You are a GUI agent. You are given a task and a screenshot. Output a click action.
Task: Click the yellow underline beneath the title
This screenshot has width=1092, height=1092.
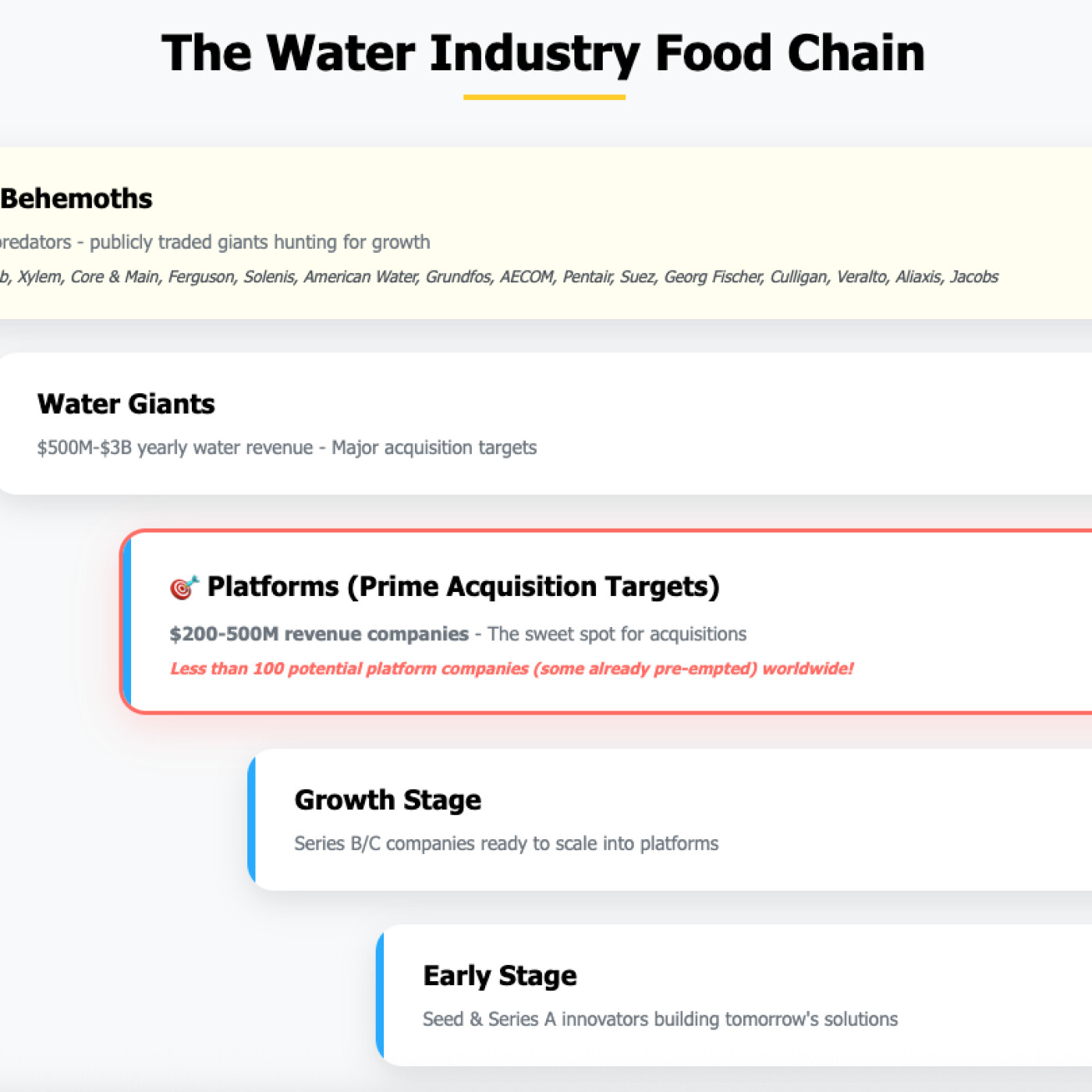[544, 97]
